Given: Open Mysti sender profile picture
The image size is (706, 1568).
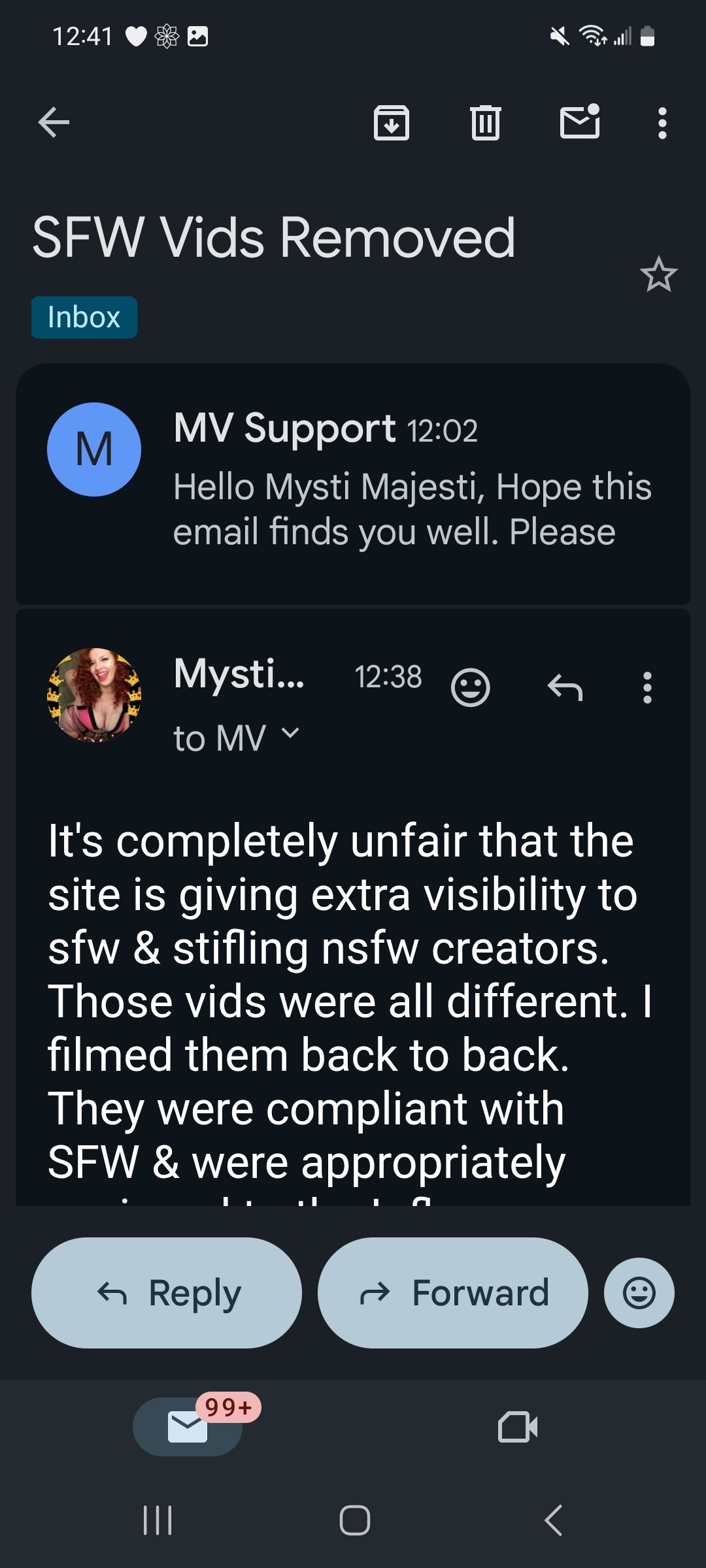Looking at the screenshot, I should pos(94,694).
